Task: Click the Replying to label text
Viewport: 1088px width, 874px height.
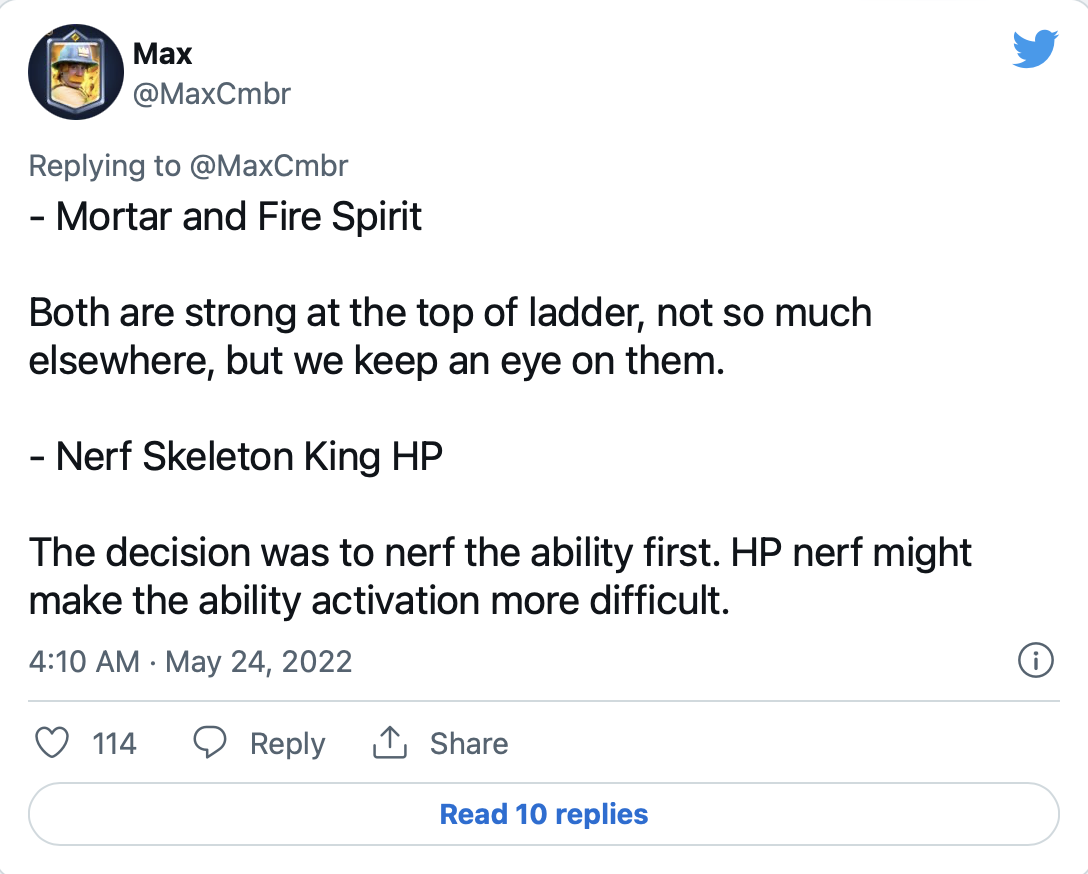Action: coord(105,166)
